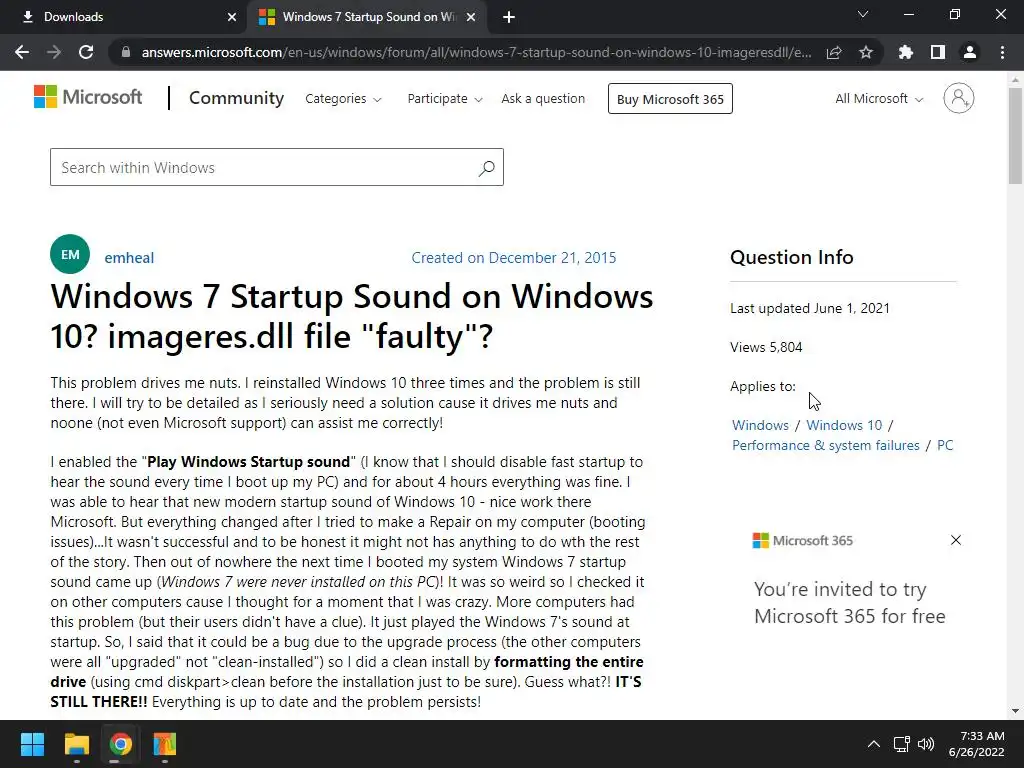
Task: Select the Windows 7 Startup Sound tab
Action: [366, 17]
